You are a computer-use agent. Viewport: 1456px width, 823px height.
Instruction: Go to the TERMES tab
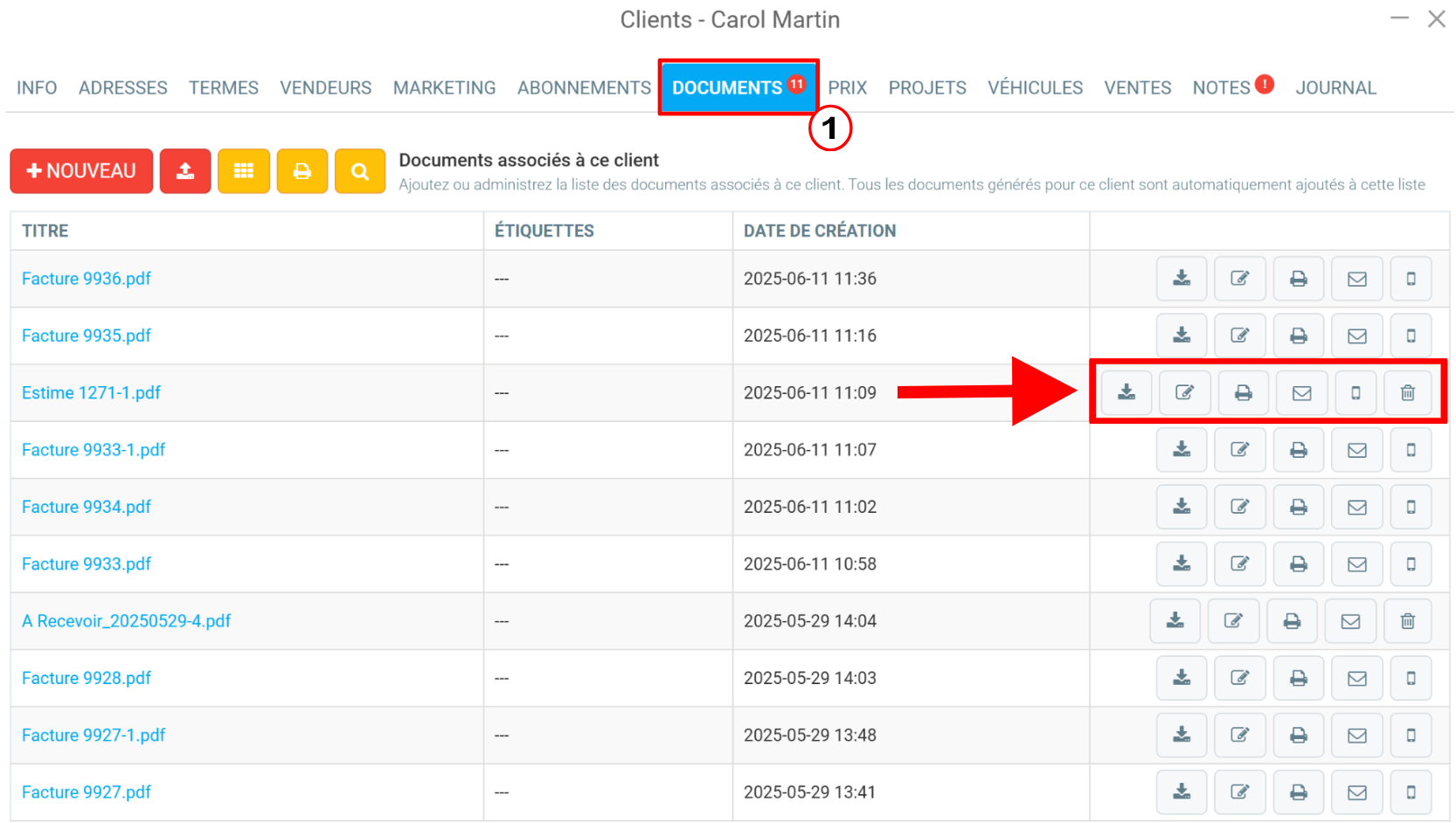tap(224, 87)
